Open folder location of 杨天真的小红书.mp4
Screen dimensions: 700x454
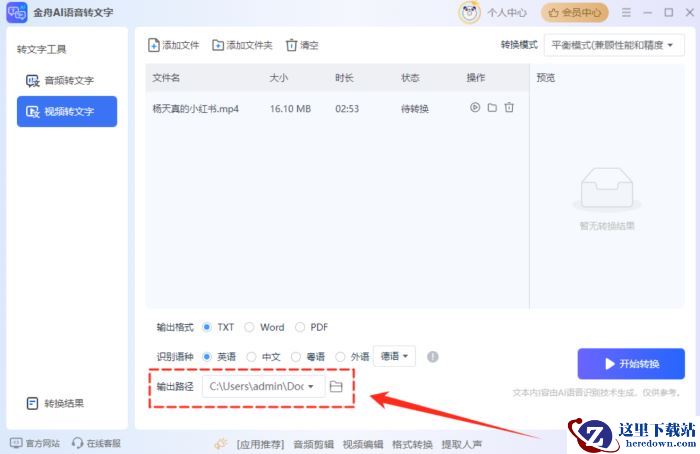492,108
